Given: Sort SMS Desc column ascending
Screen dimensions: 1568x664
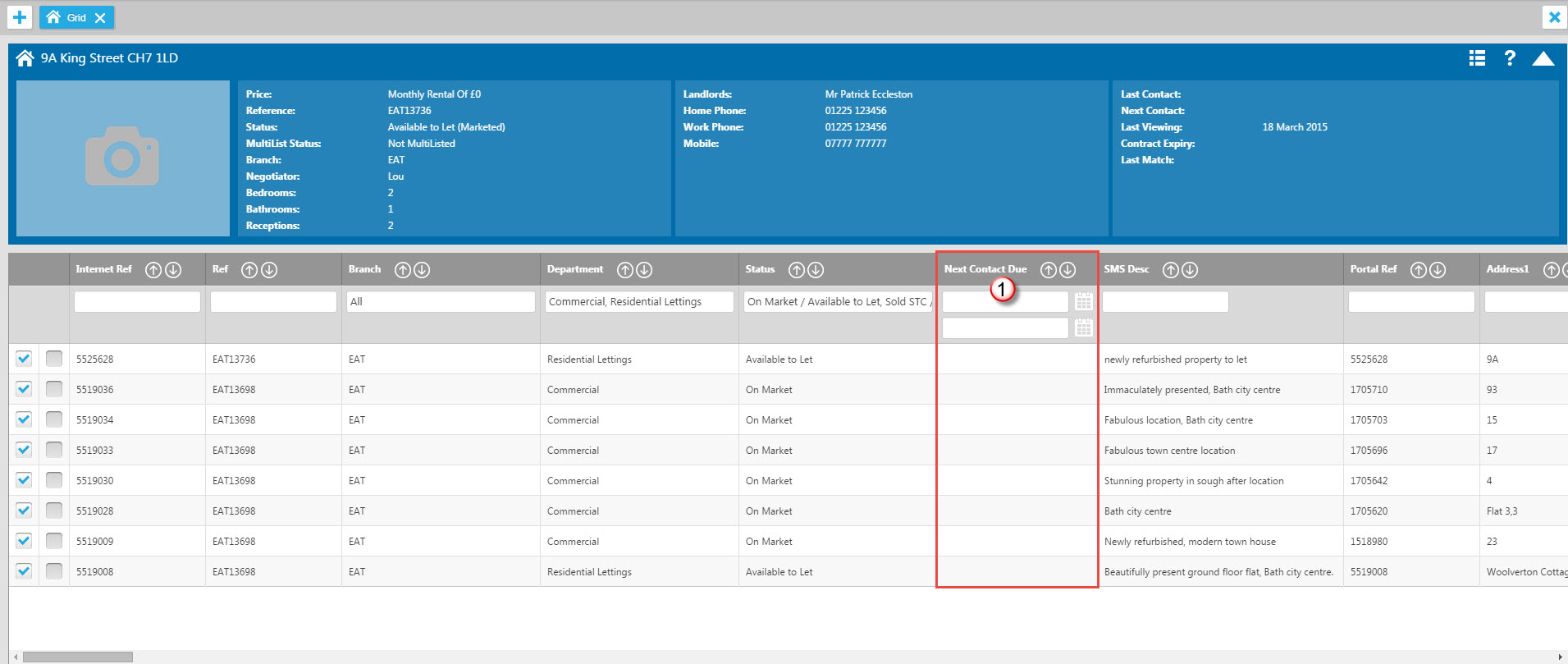Looking at the screenshot, I should [x=1171, y=270].
